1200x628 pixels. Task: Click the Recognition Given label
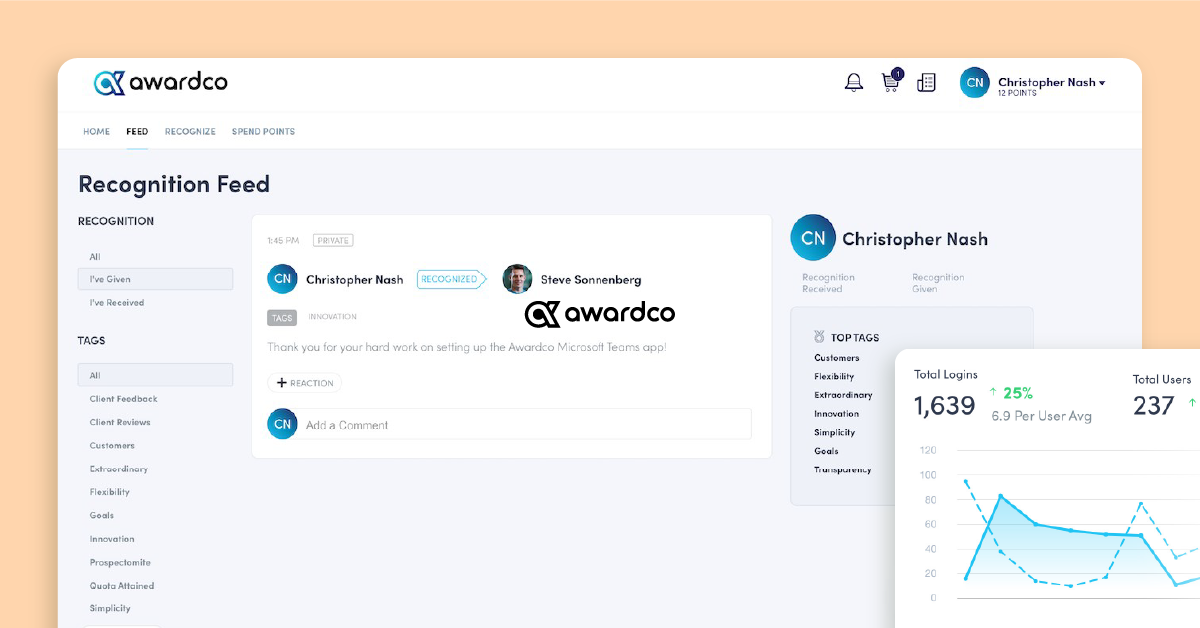(938, 283)
